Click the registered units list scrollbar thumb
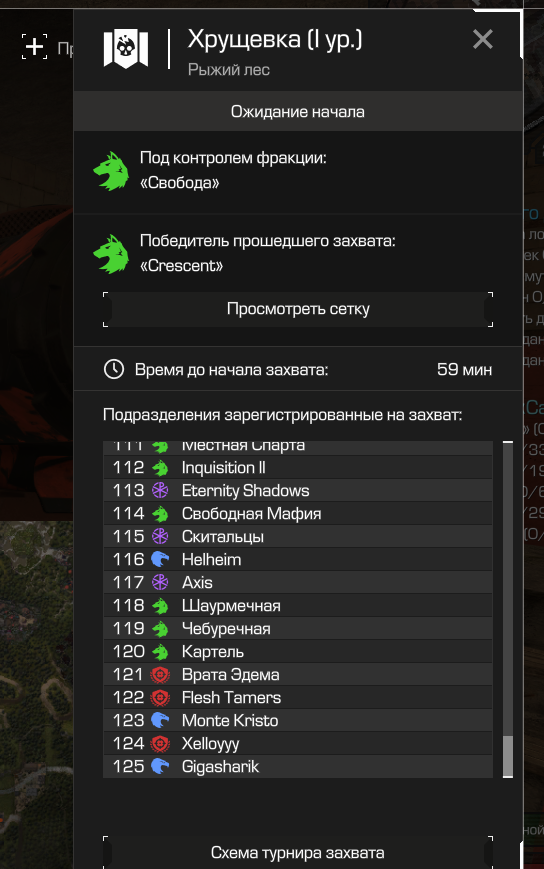544x869 pixels. [x=507, y=756]
